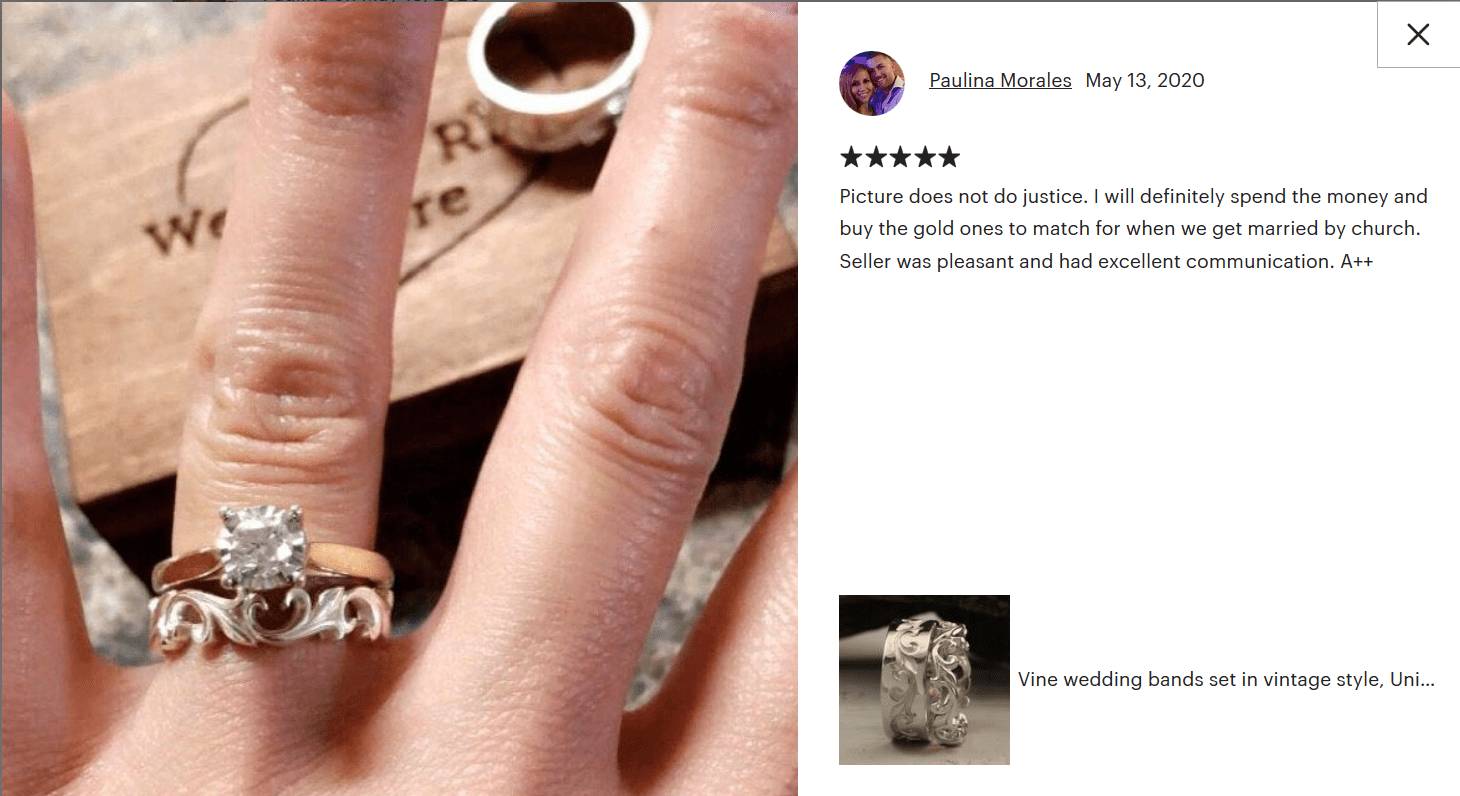Click the third rating star
The image size is (1460, 796).
(x=900, y=157)
